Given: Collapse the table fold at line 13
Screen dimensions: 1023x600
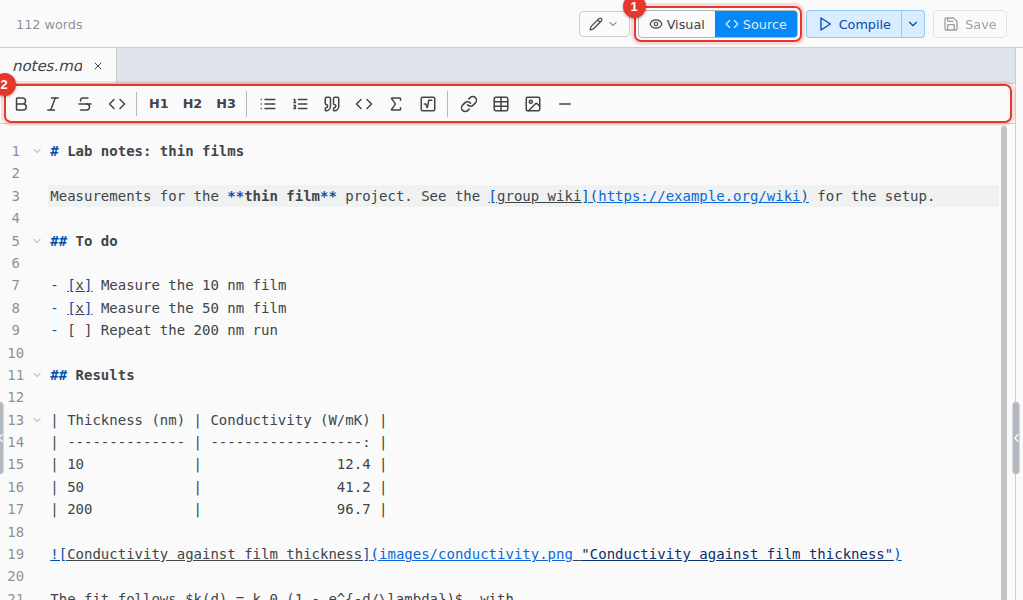Looking at the screenshot, I should (x=37, y=420).
